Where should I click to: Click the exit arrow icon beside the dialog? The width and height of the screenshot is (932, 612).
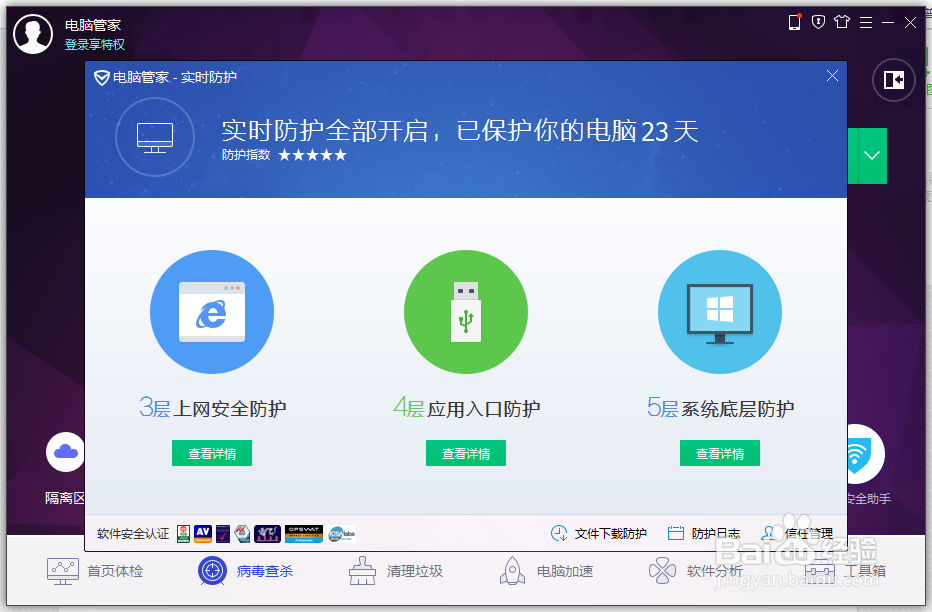(x=893, y=80)
